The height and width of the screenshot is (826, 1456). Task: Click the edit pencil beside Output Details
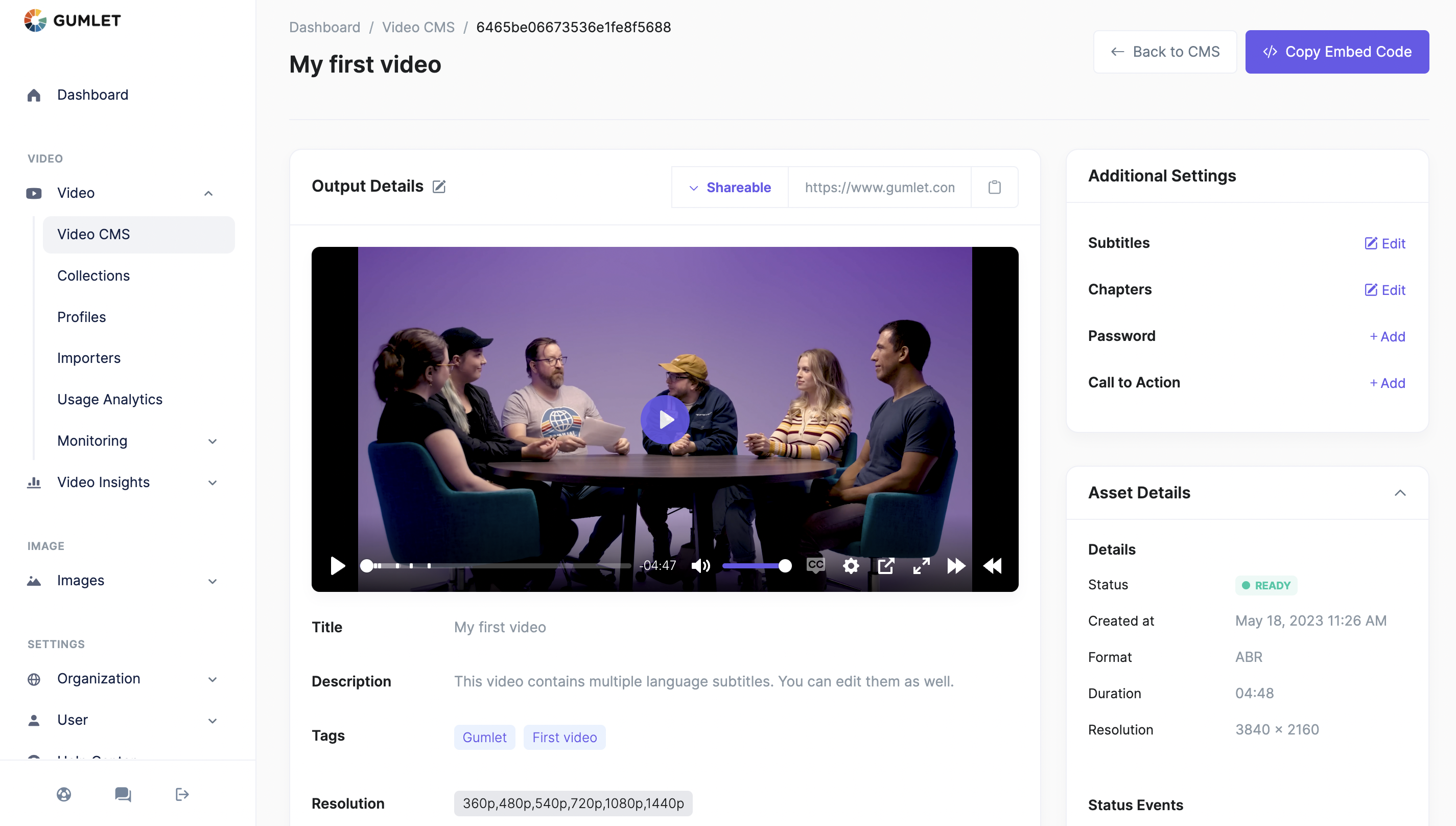click(x=439, y=187)
